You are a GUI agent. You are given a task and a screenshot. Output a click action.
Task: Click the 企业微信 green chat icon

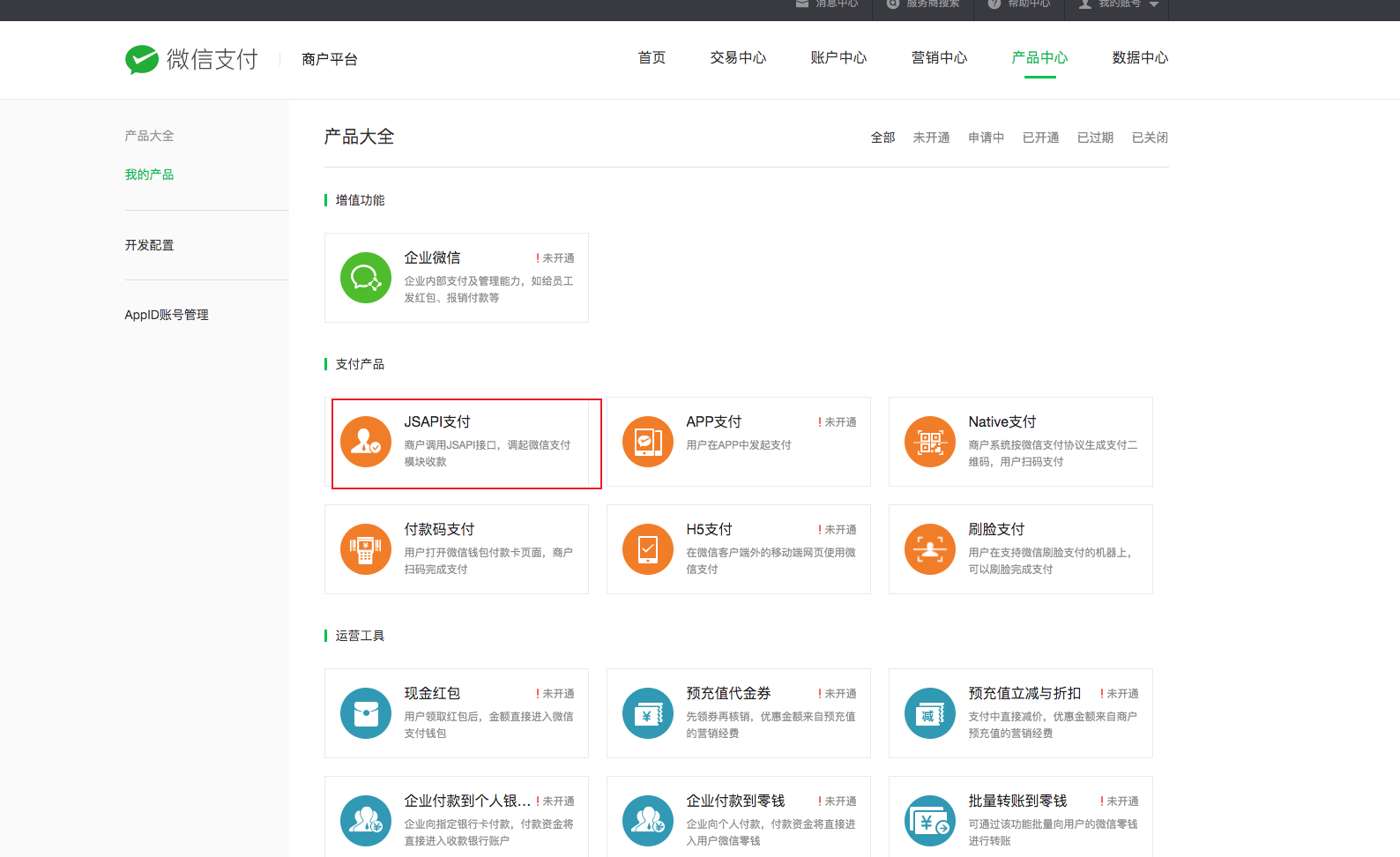pos(366,278)
